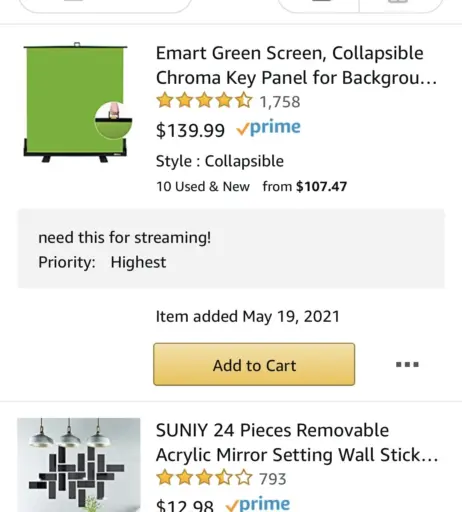
Task: Open the Emart Green Screen product title
Action: click(x=296, y=65)
